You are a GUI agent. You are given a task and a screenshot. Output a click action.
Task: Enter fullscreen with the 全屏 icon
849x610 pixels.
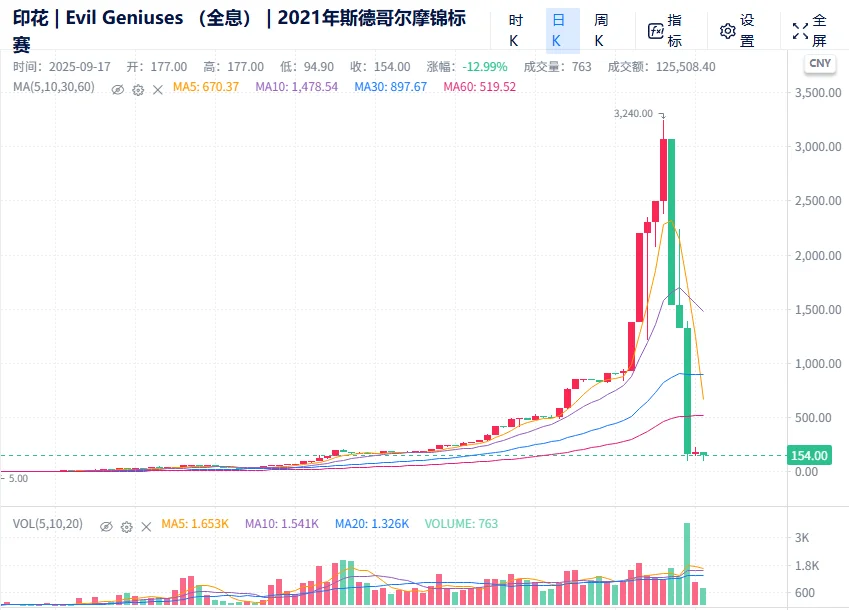(x=800, y=28)
